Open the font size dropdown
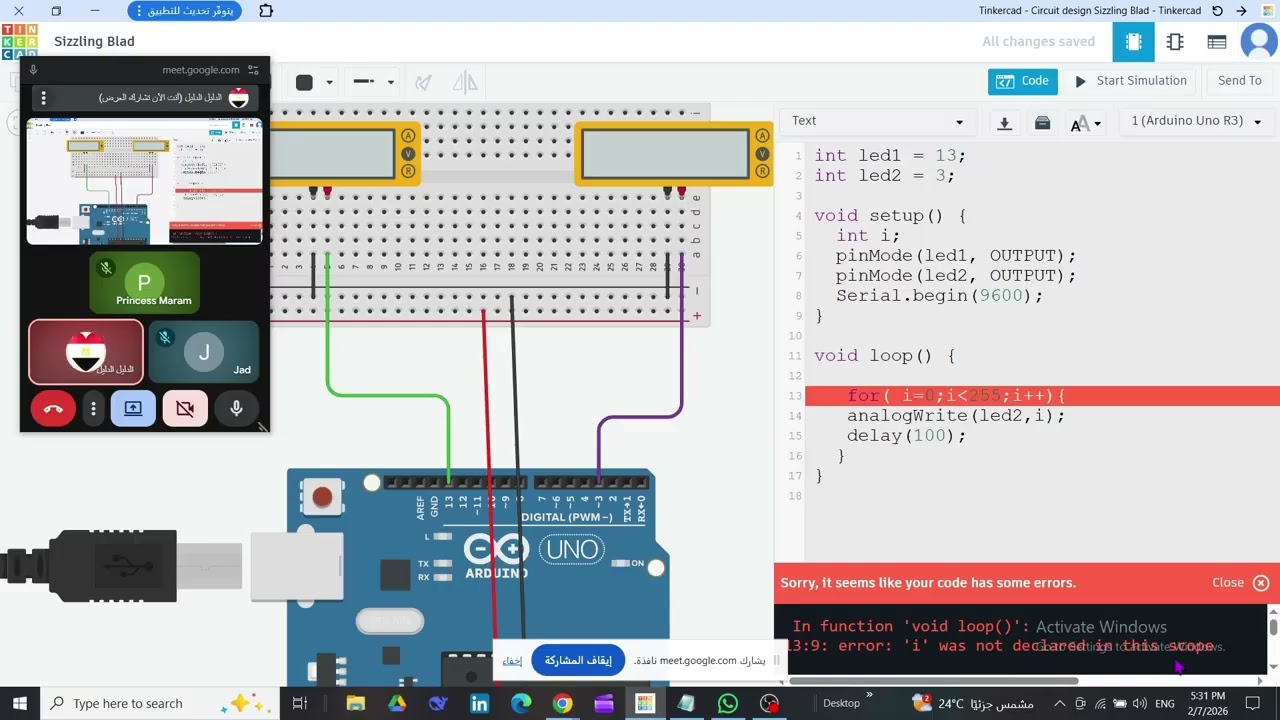Viewport: 1280px width, 720px height. click(x=1085, y=123)
